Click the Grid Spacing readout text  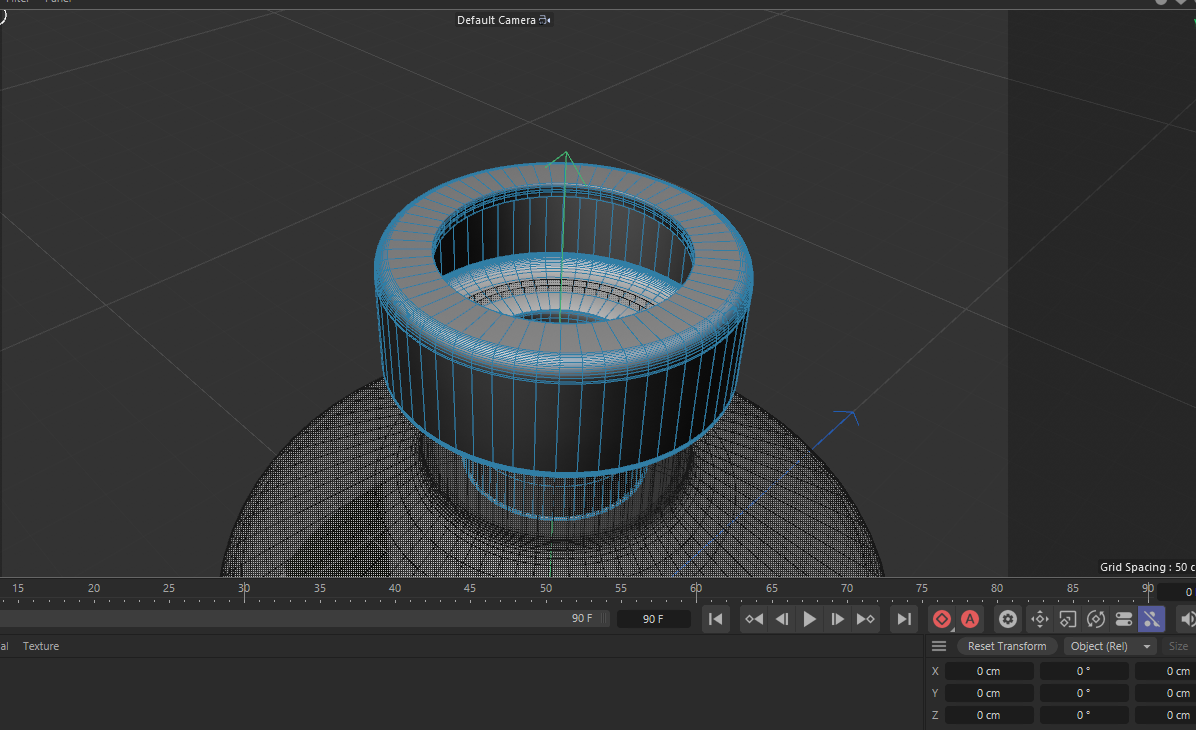[1146, 568]
